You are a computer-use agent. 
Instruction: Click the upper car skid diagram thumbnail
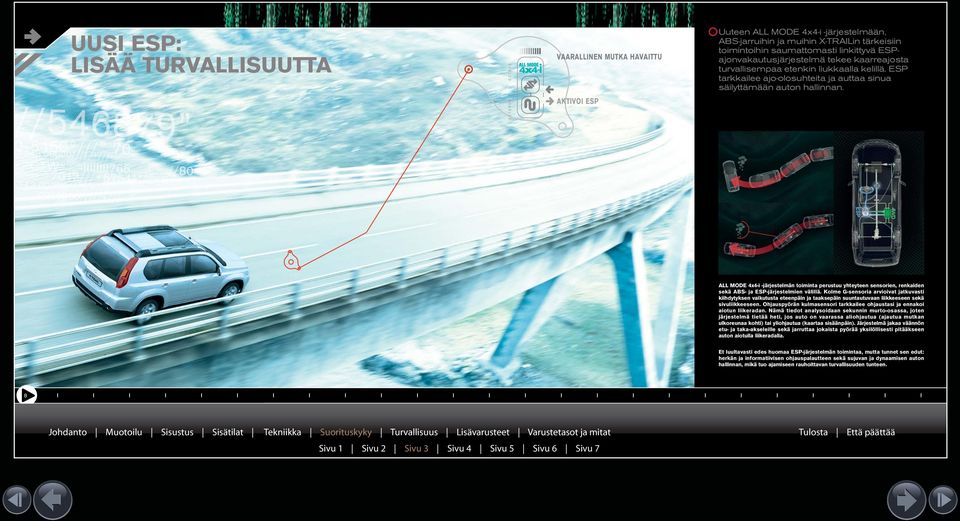coord(776,169)
